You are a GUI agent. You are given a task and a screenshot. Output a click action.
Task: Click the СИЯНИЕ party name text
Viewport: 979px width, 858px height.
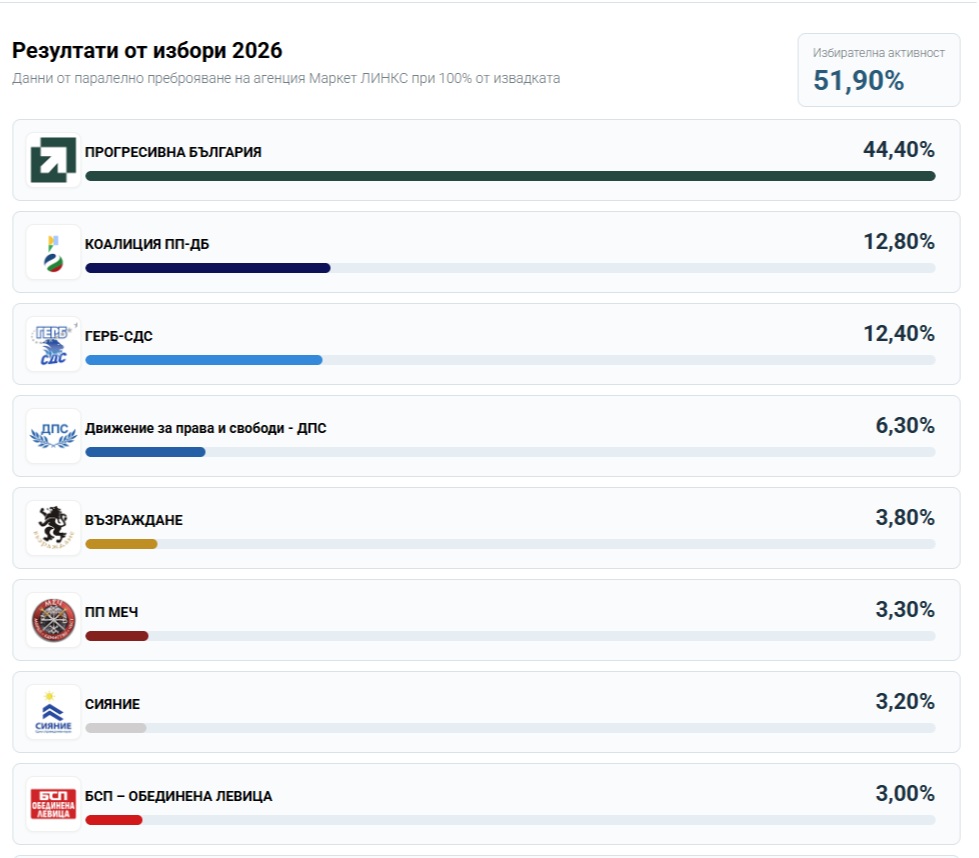(113, 704)
